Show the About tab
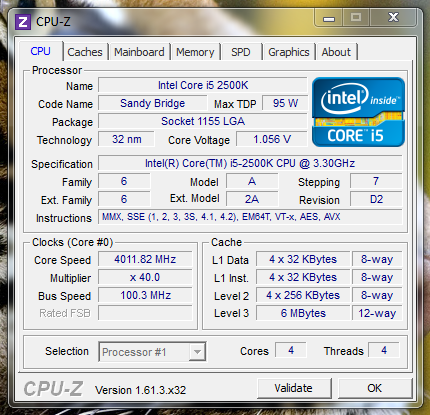The width and height of the screenshot is (430, 415). click(x=336, y=52)
